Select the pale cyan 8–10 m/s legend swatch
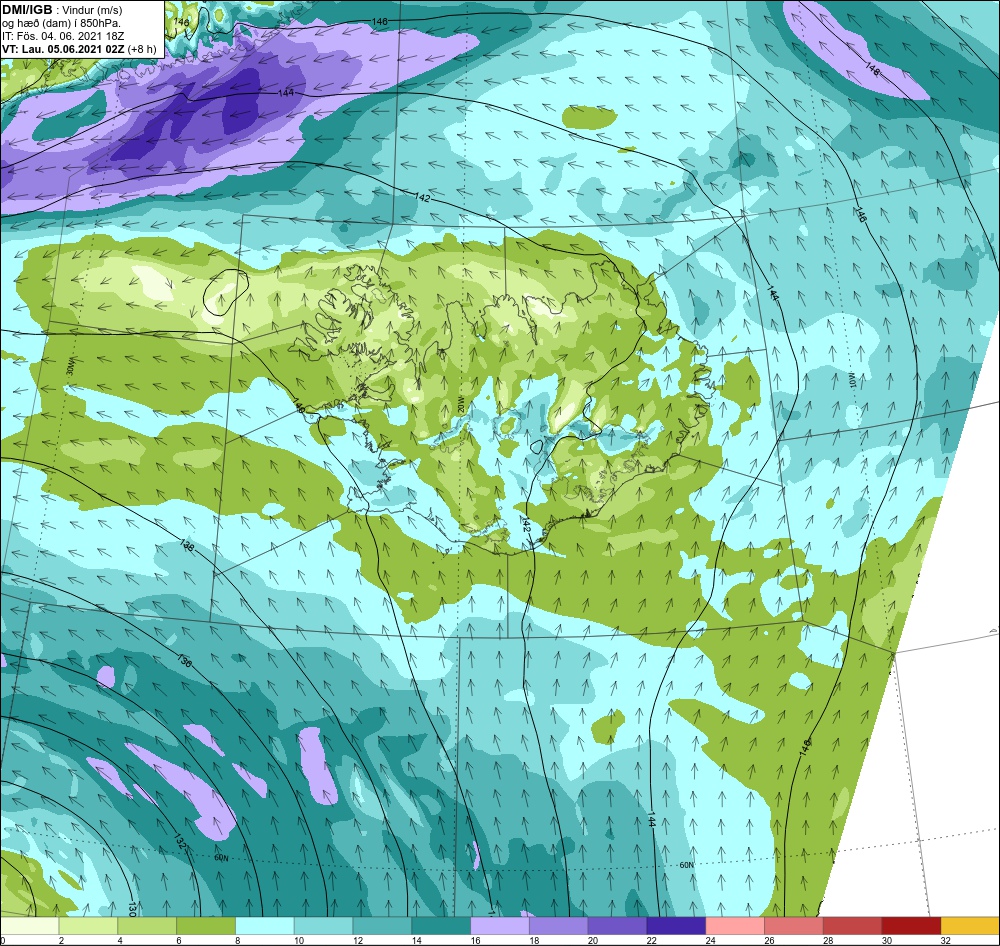 (265, 926)
